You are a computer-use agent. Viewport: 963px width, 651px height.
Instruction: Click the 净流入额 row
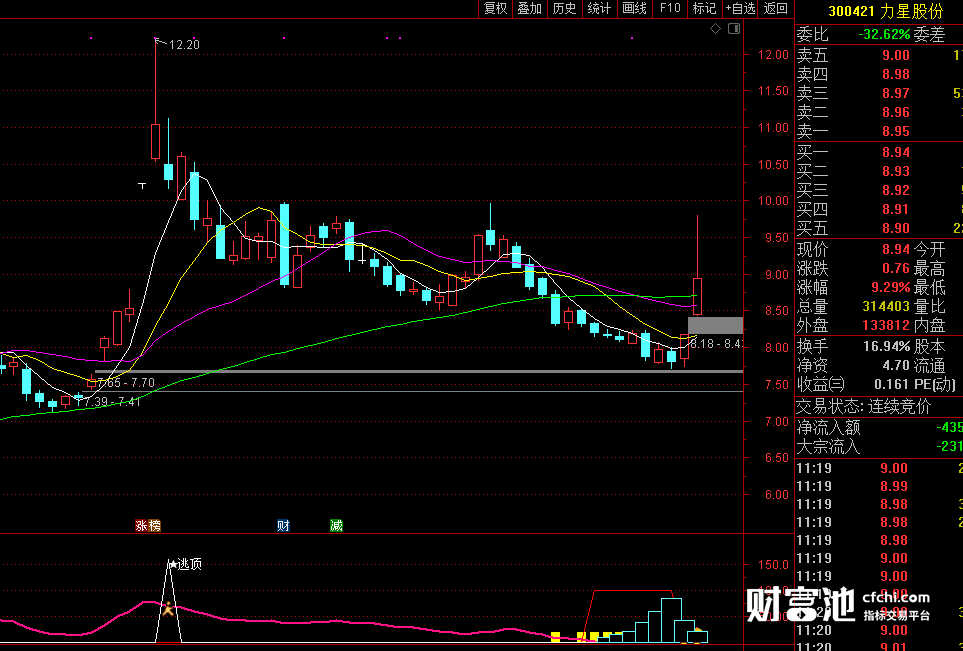tap(879, 427)
